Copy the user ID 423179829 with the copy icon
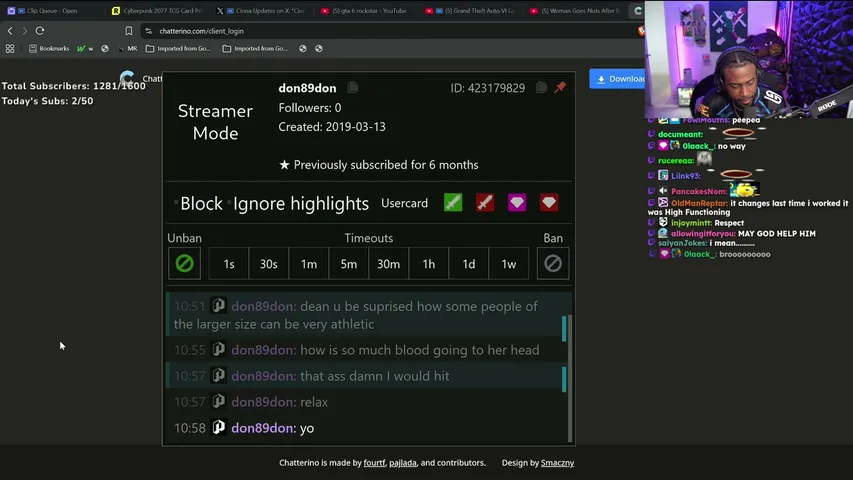Screen dimensions: 853x480 tap(541, 87)
